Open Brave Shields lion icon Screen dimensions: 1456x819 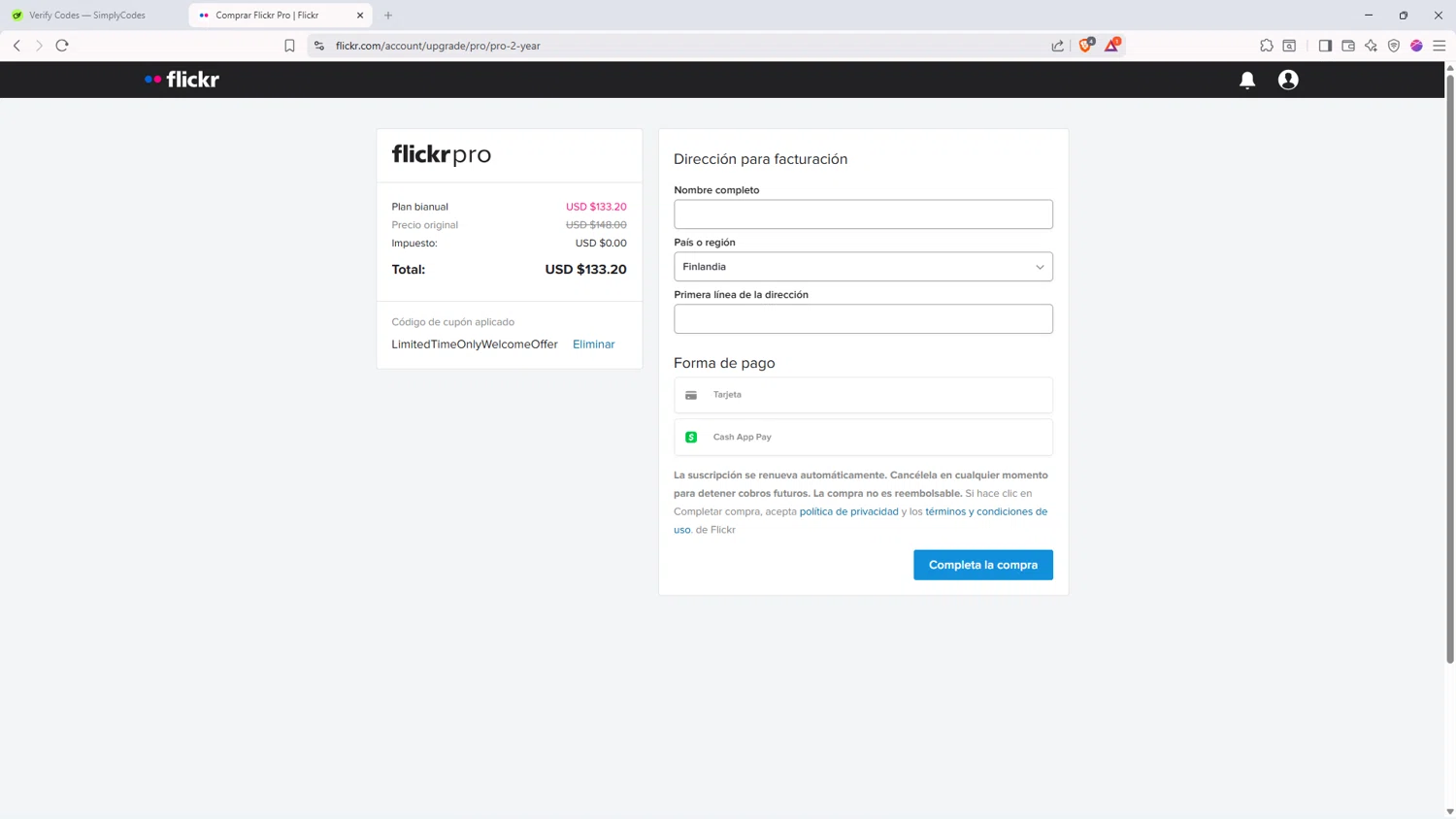[x=1086, y=45]
